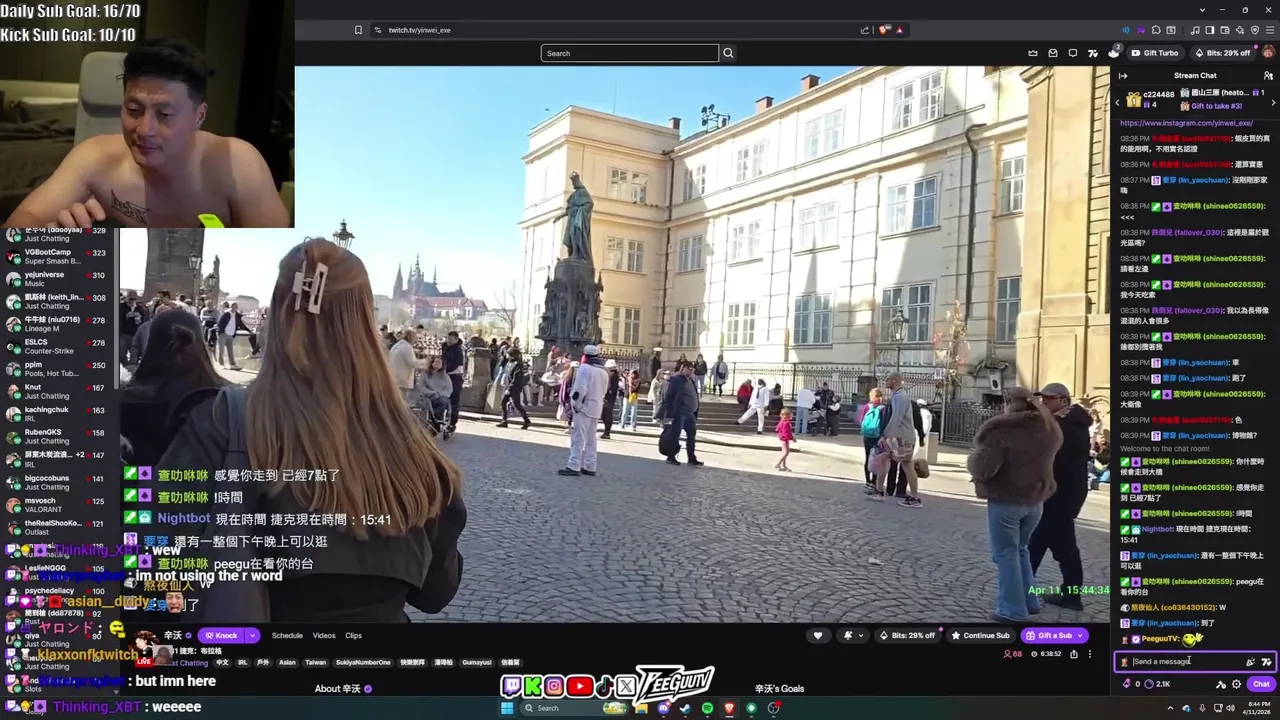
Task: Click the Twitch search magnifier button
Action: [728, 53]
